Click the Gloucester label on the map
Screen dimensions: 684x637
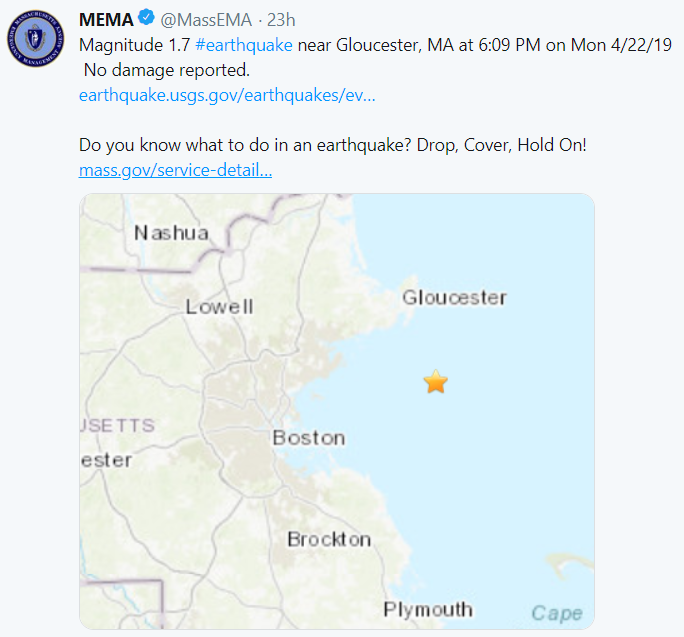point(454,297)
